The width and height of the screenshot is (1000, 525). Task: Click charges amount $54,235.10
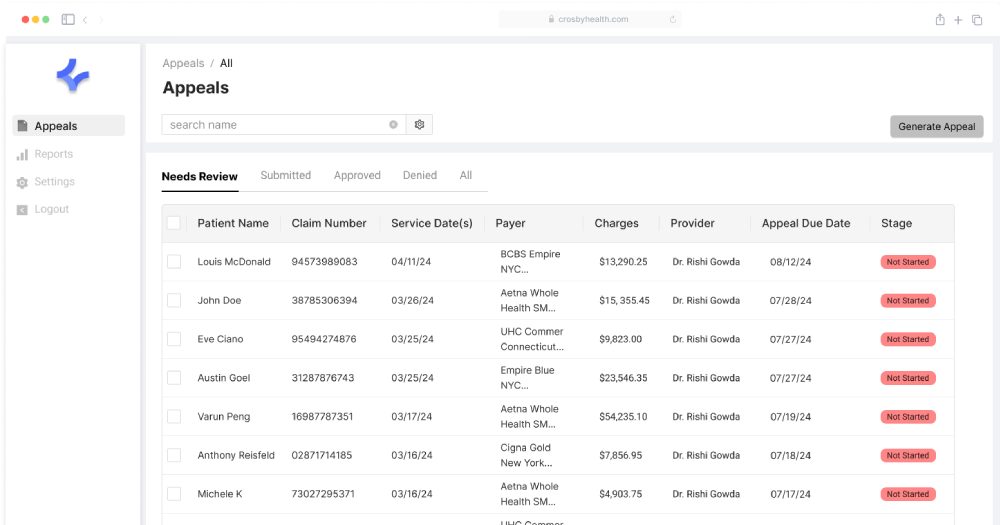tap(623, 417)
